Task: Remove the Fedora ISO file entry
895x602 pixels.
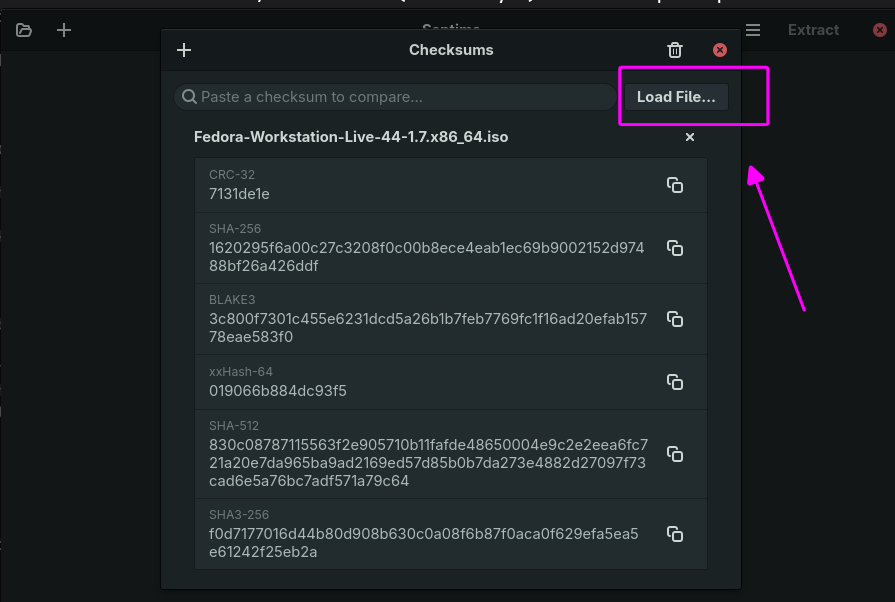Action: click(690, 137)
